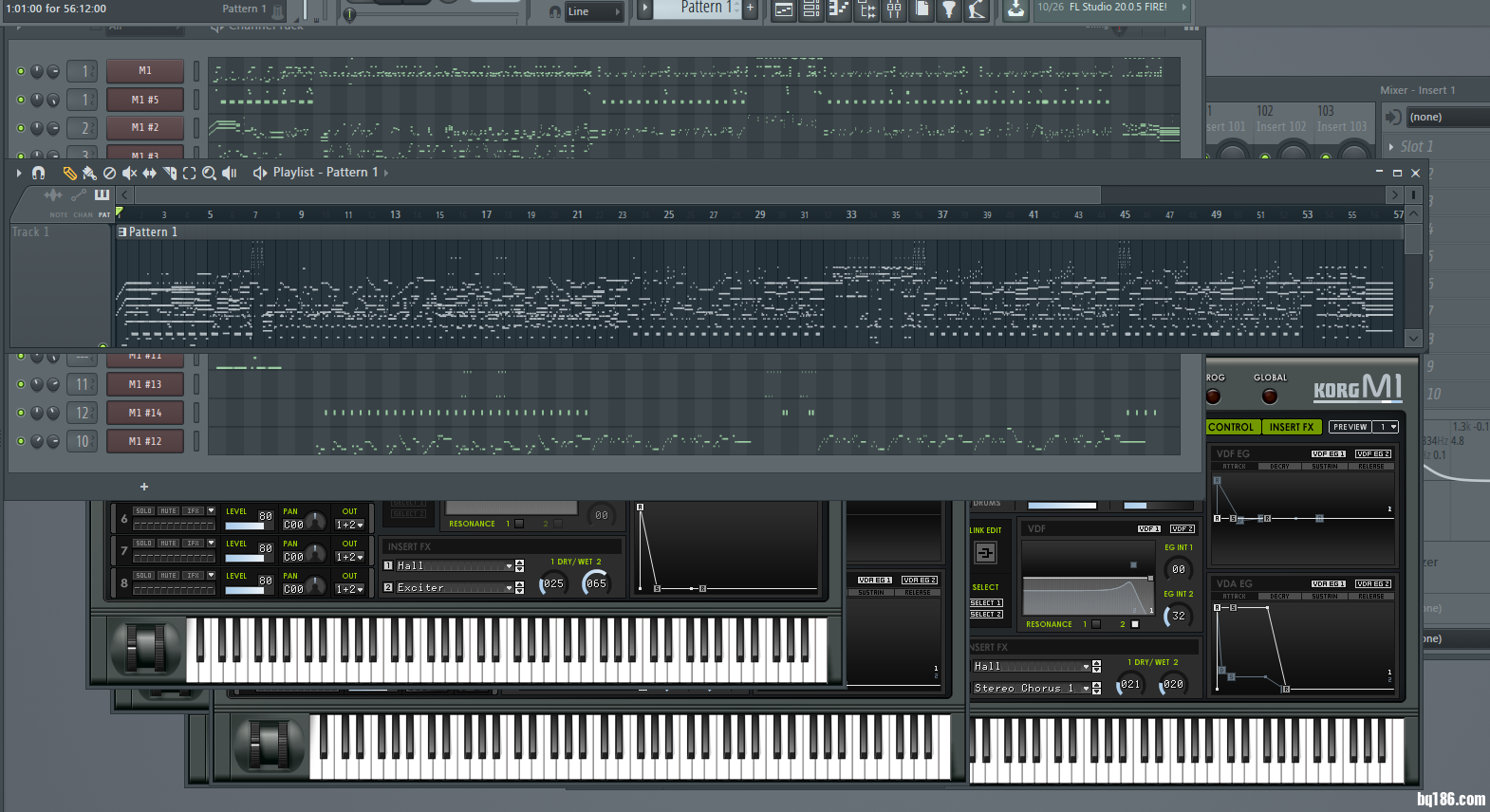Open the Playlist view from top toolbar
Image resolution: width=1490 pixels, height=812 pixels.
click(x=784, y=9)
